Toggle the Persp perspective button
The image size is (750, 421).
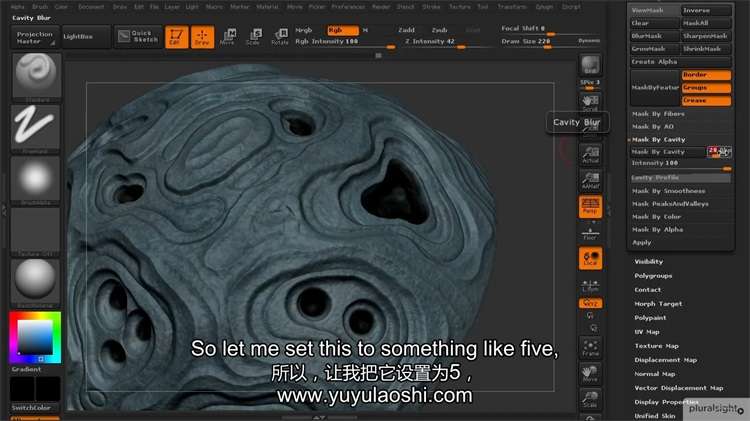[590, 206]
